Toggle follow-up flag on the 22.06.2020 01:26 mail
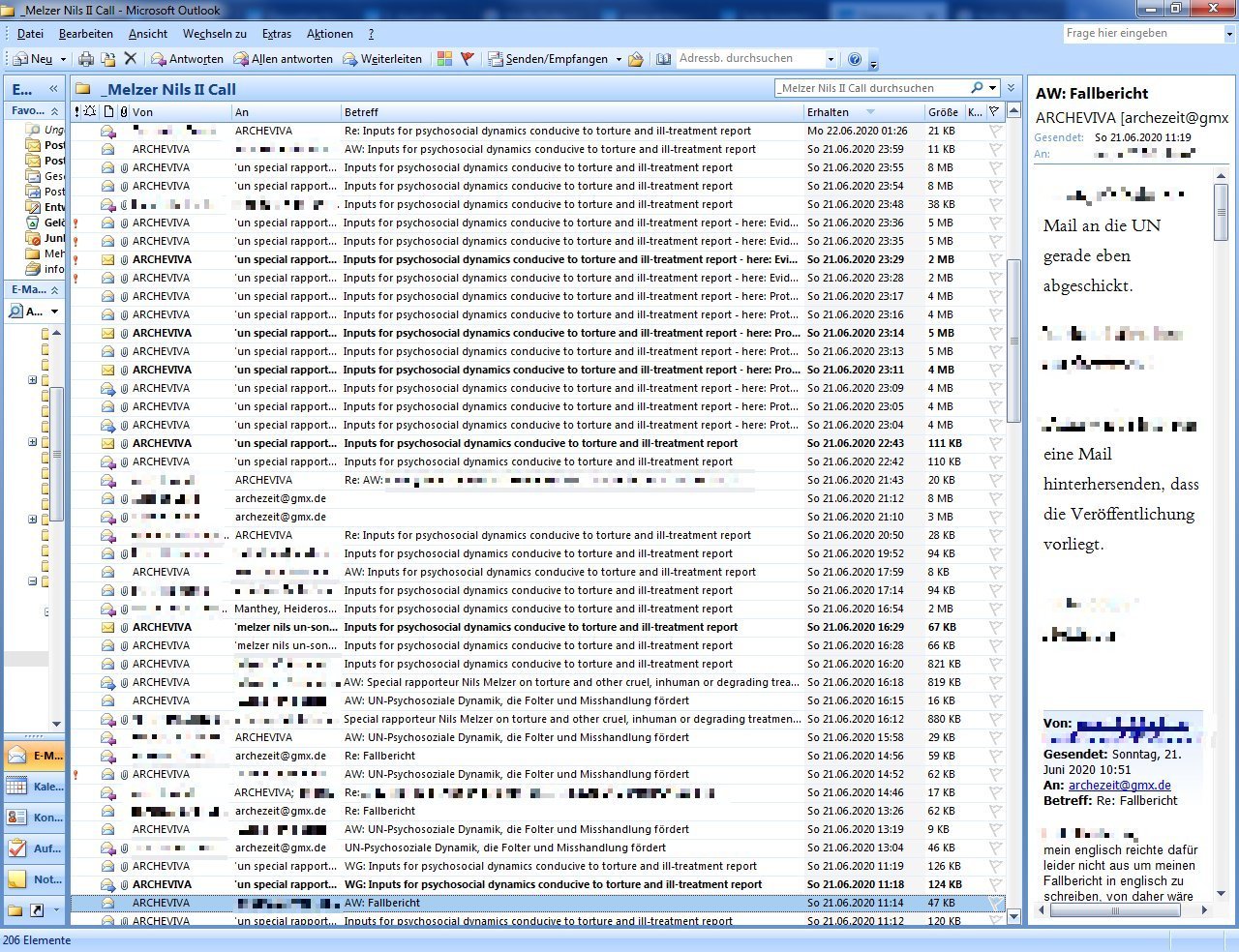The image size is (1239, 952). (995, 131)
